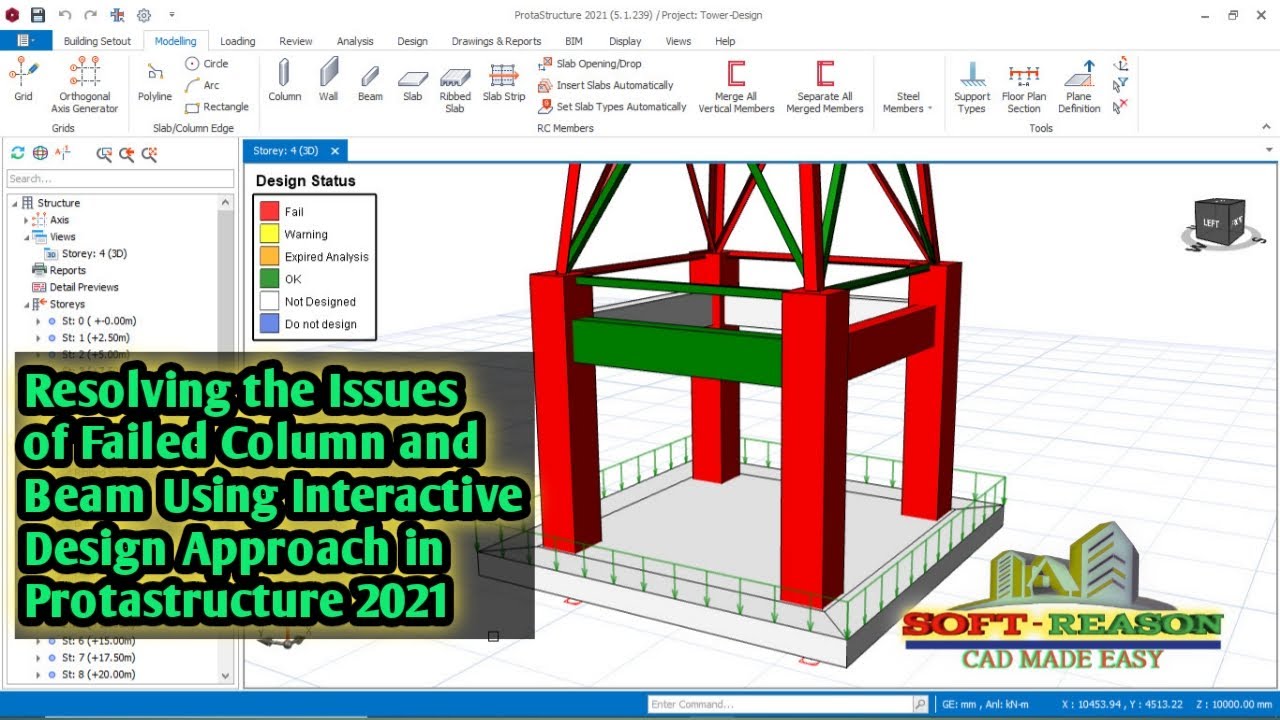
Task: Open the blue application menu button
Action: [26, 41]
